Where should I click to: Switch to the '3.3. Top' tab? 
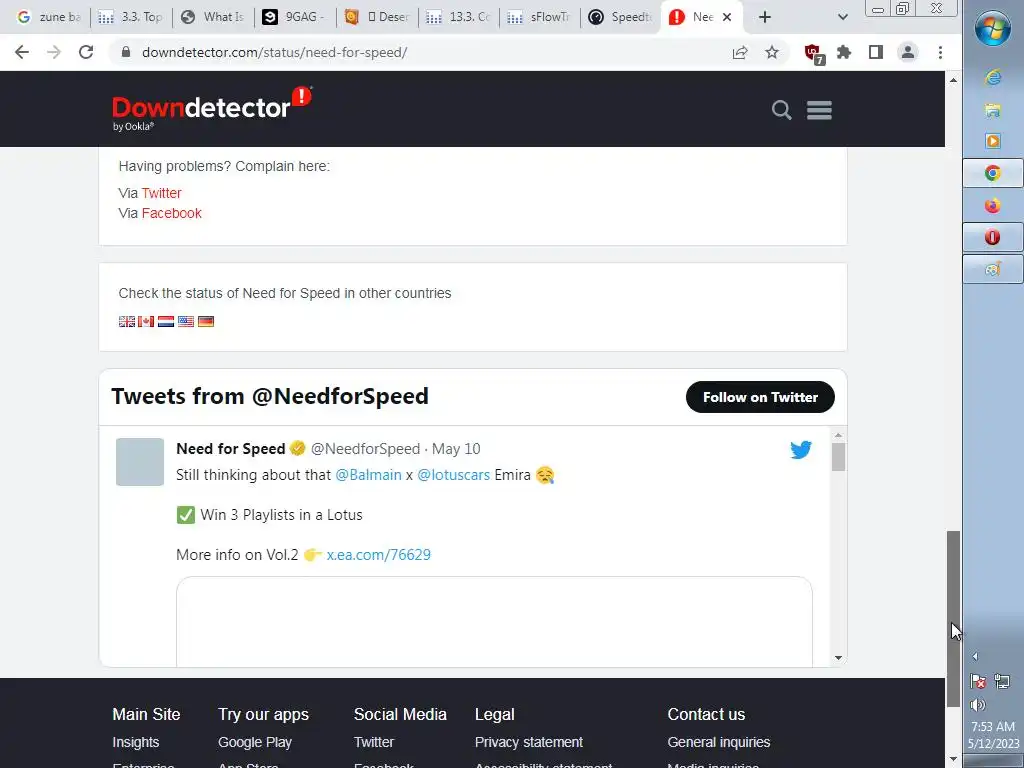click(132, 17)
